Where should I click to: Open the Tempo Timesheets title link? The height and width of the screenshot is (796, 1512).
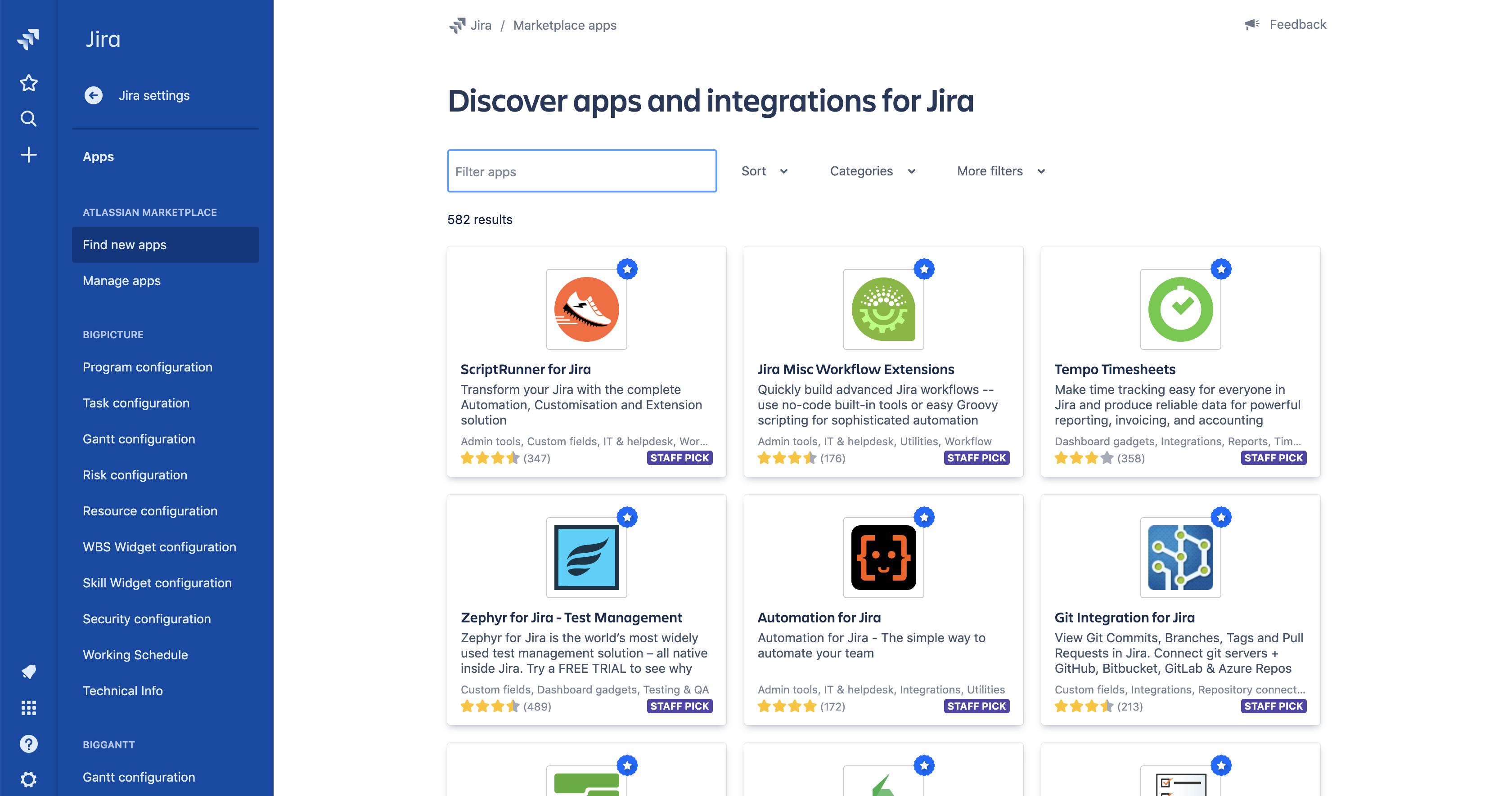(x=1114, y=369)
